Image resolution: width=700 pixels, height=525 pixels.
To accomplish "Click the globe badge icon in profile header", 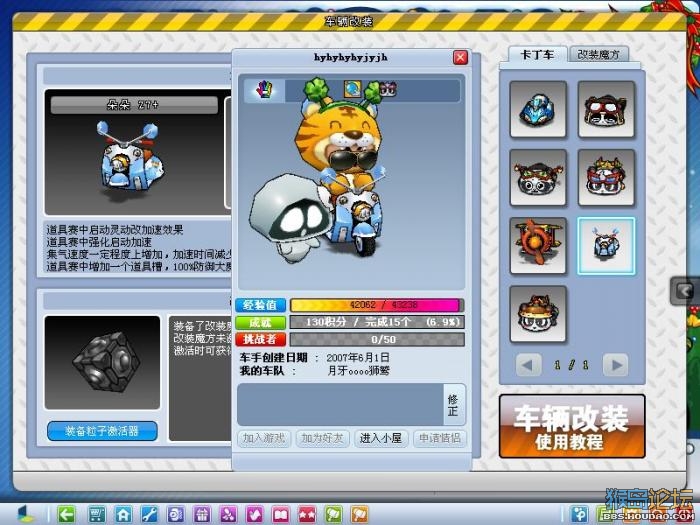I will coord(352,89).
